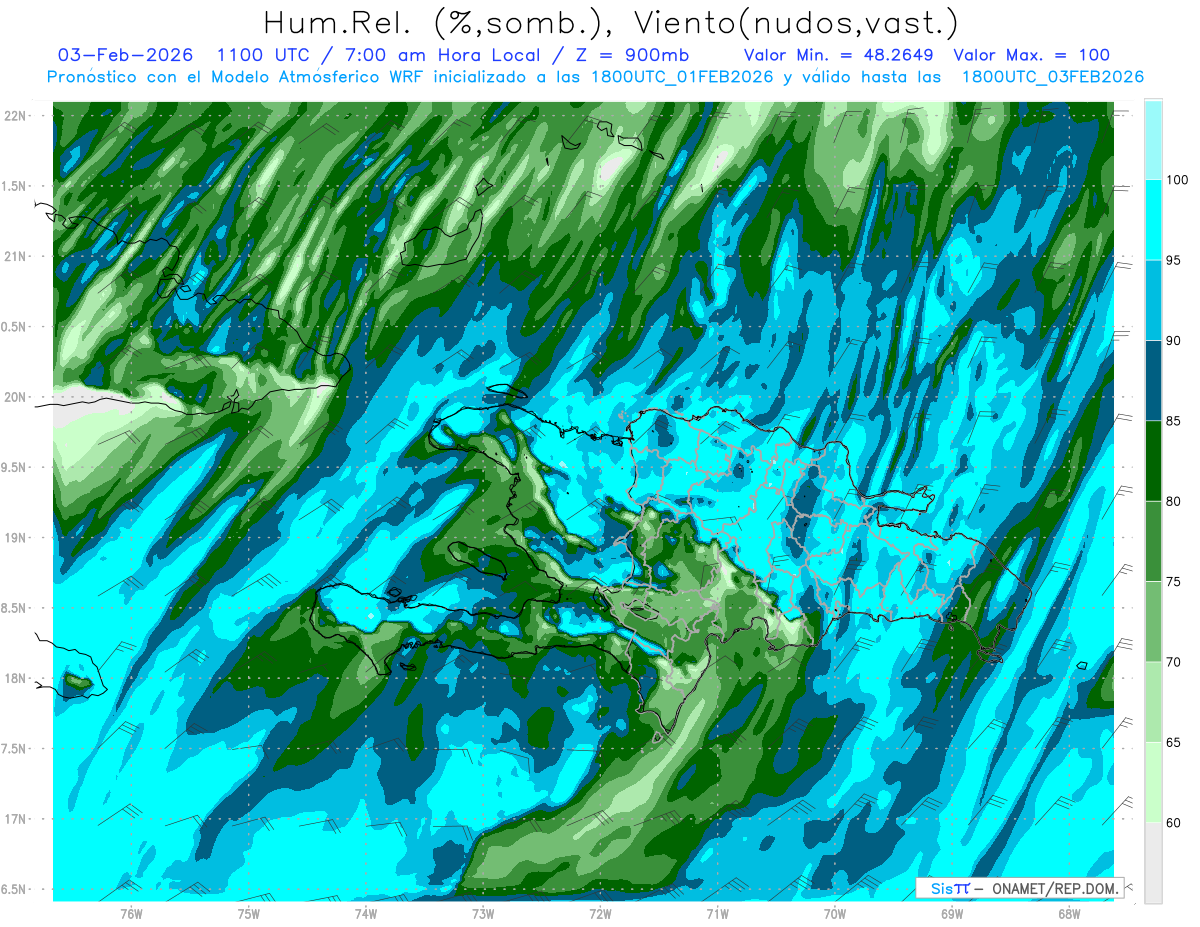Click the "Valor Min. = 48.2649" text
The image size is (1200, 927).
pyautogui.click(x=838, y=55)
